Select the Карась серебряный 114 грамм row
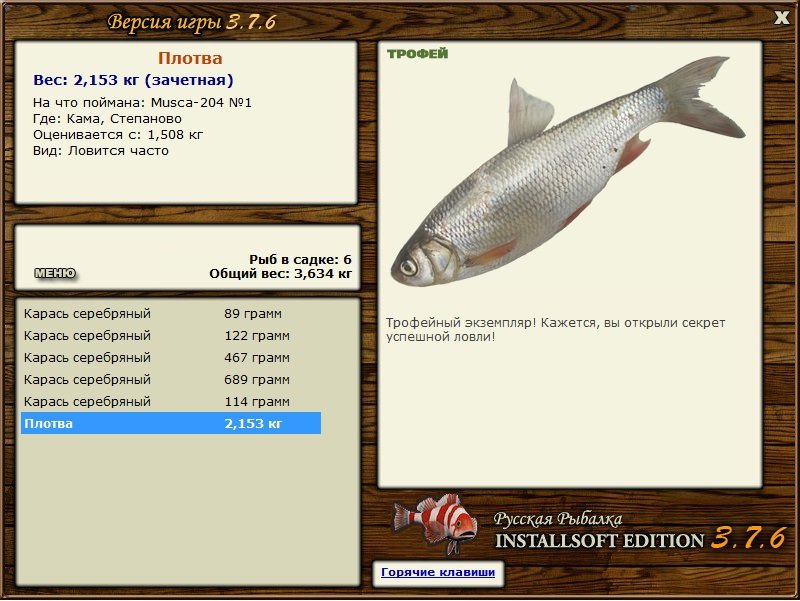This screenshot has width=800, height=601. point(171,402)
